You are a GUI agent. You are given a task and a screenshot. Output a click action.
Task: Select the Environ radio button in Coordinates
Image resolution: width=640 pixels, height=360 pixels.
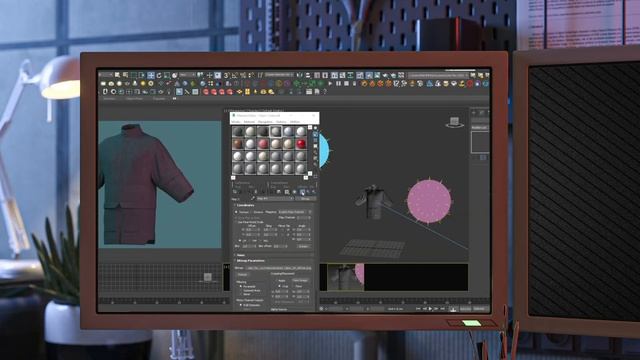252,212
